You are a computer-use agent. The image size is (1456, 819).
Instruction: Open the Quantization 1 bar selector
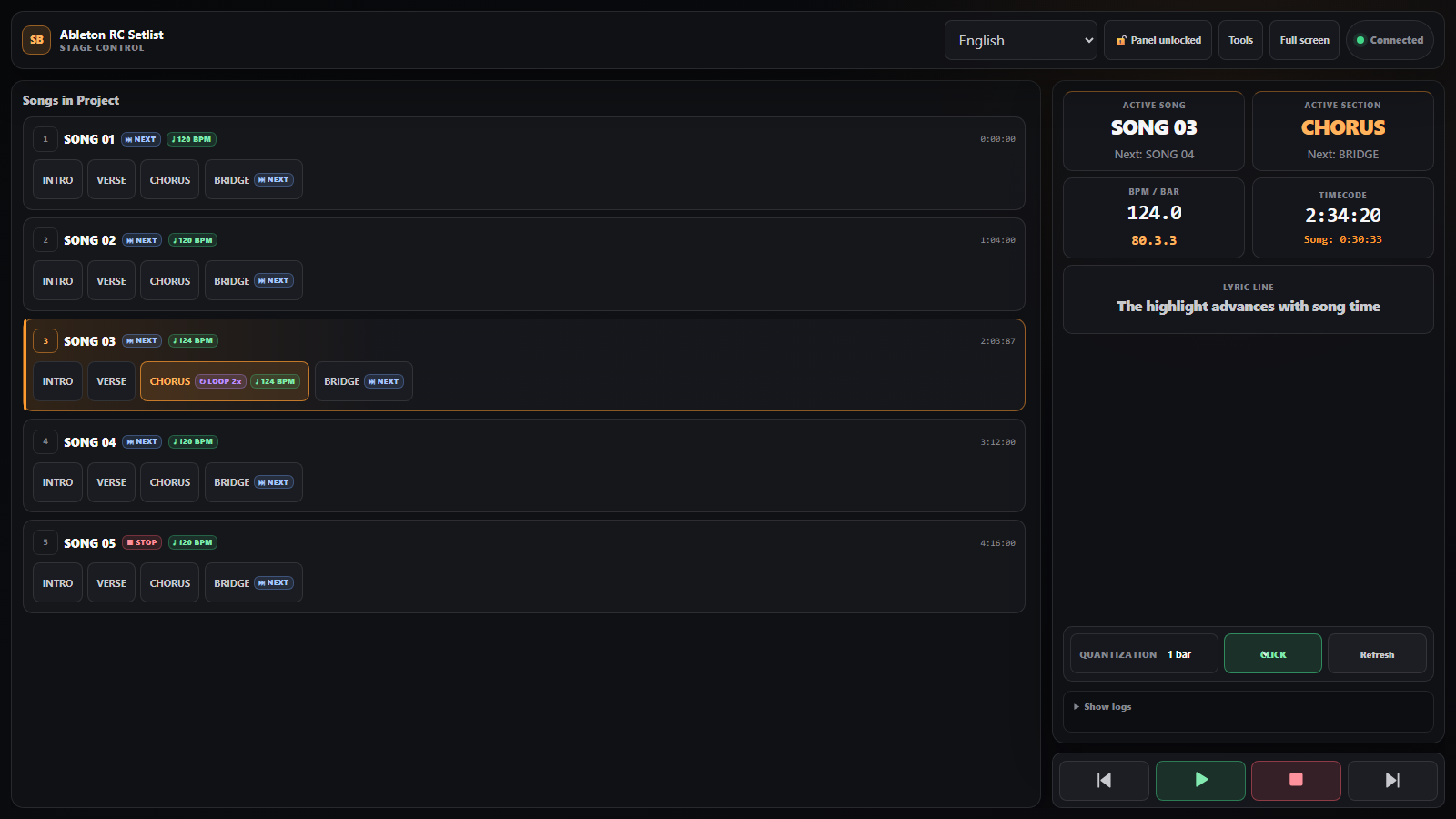pyautogui.click(x=1144, y=653)
